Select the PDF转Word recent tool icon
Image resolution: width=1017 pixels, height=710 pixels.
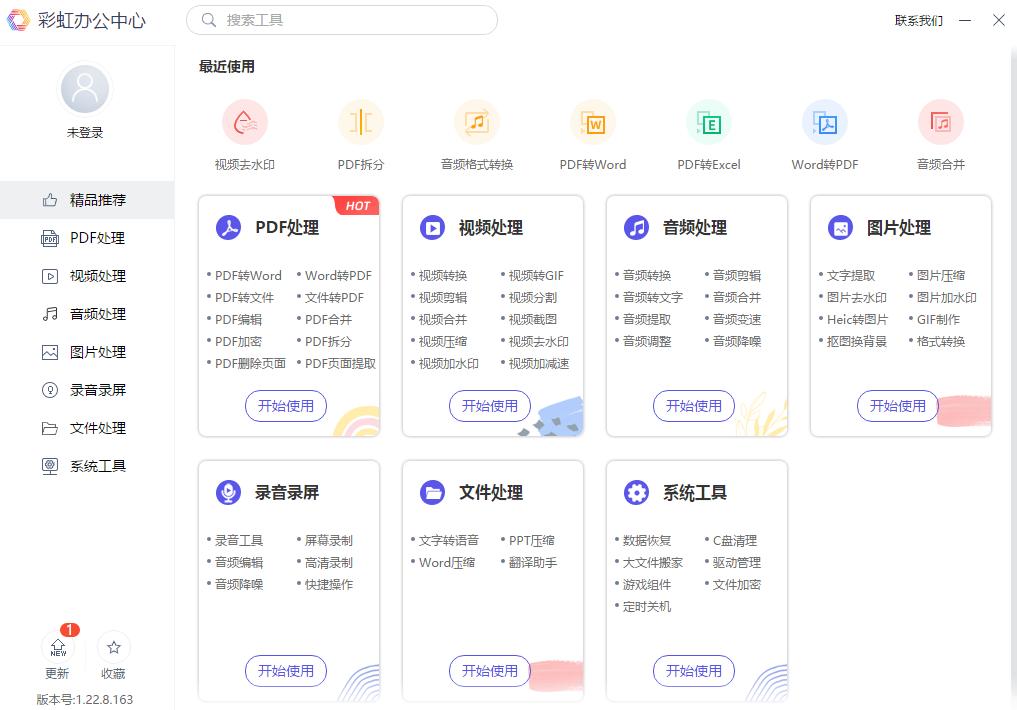tap(593, 120)
